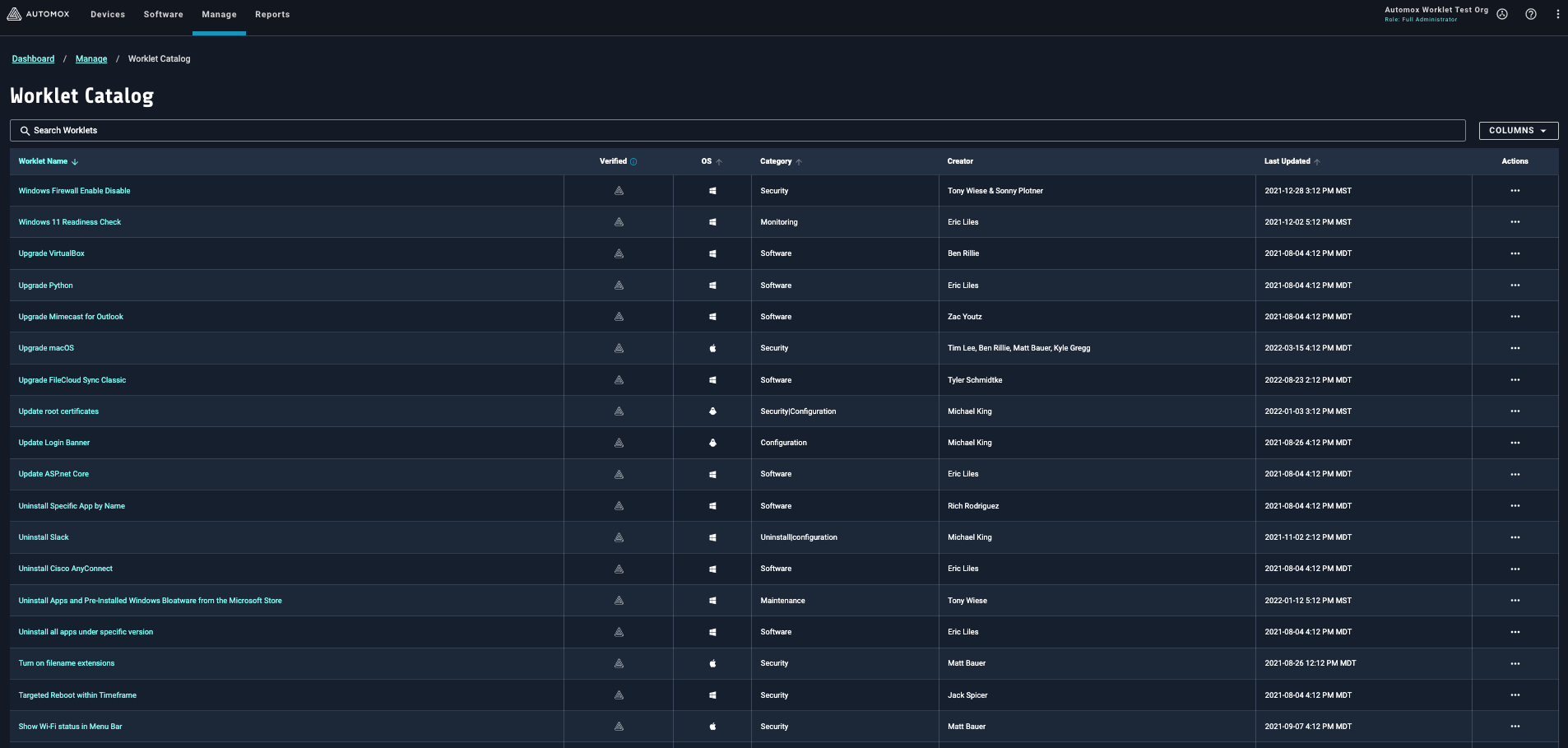Open Windows 11 Readiness Check worklet

[70, 222]
